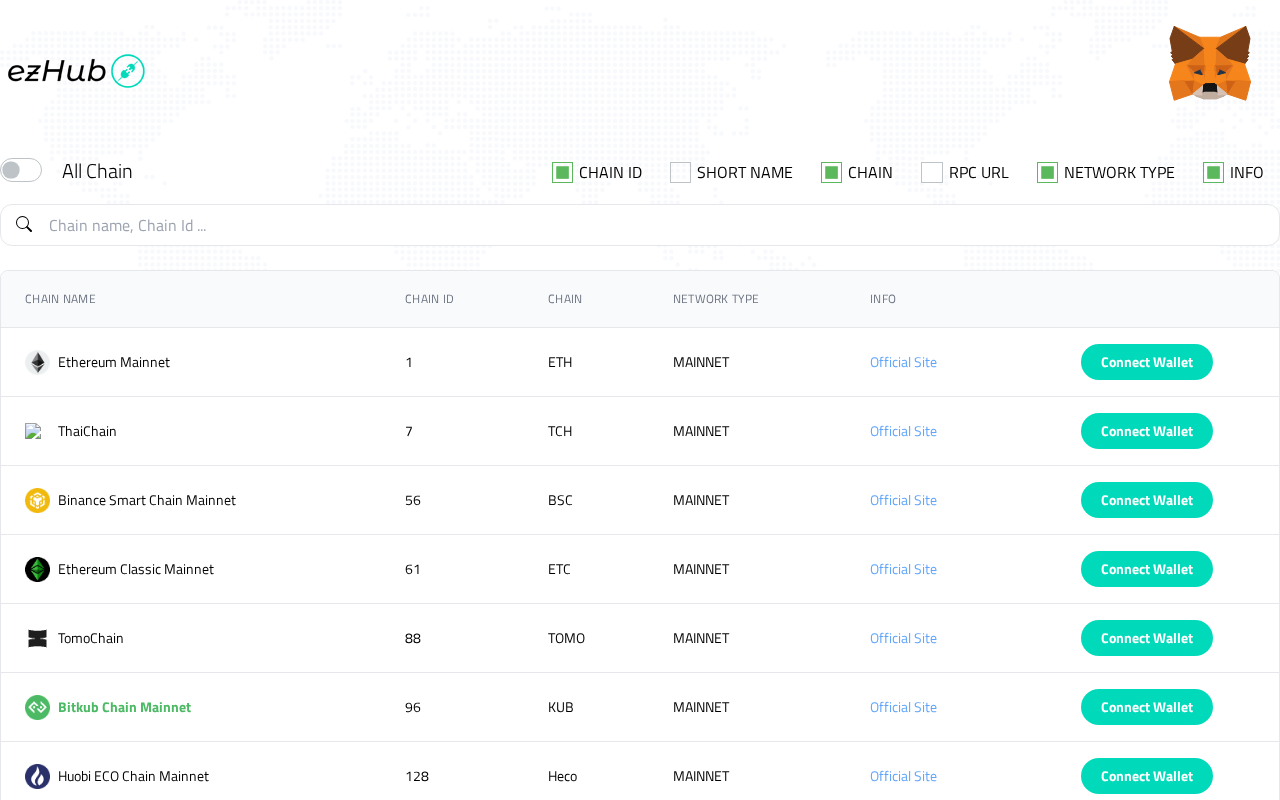Uncheck the CHAIN ID column checkbox

pos(562,172)
